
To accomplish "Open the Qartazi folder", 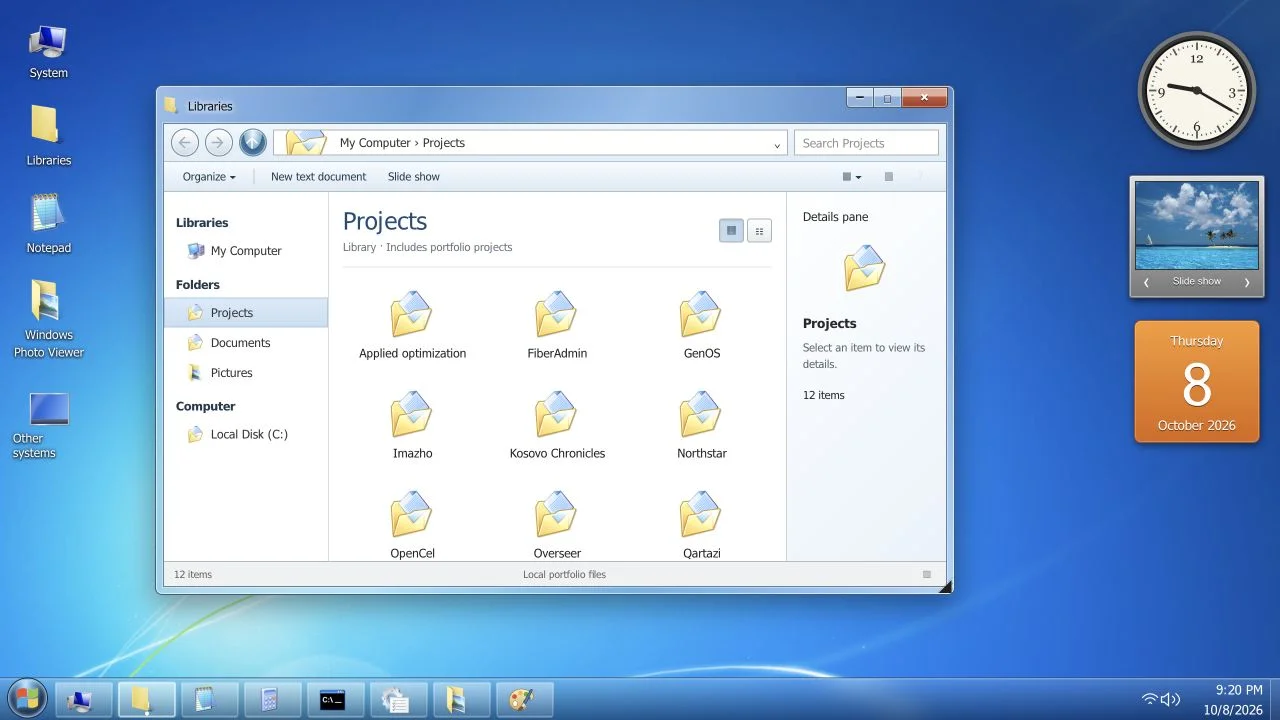I will pyautogui.click(x=701, y=524).
